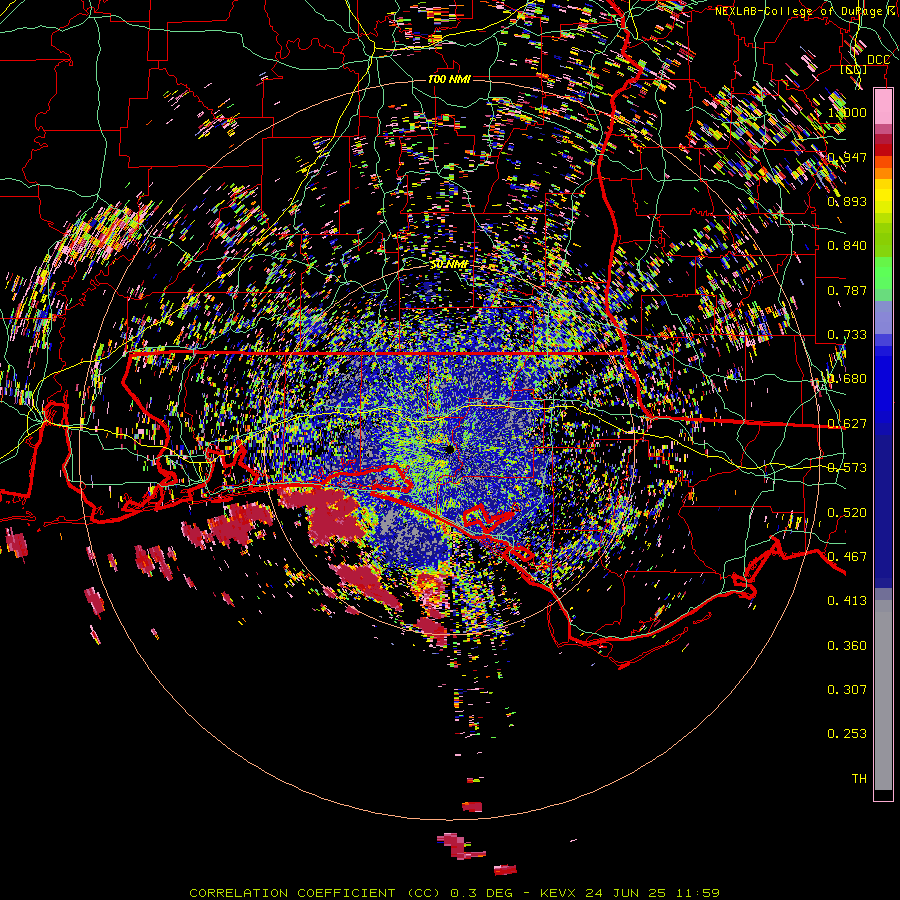Select the pink segment of color bar

tap(883, 106)
